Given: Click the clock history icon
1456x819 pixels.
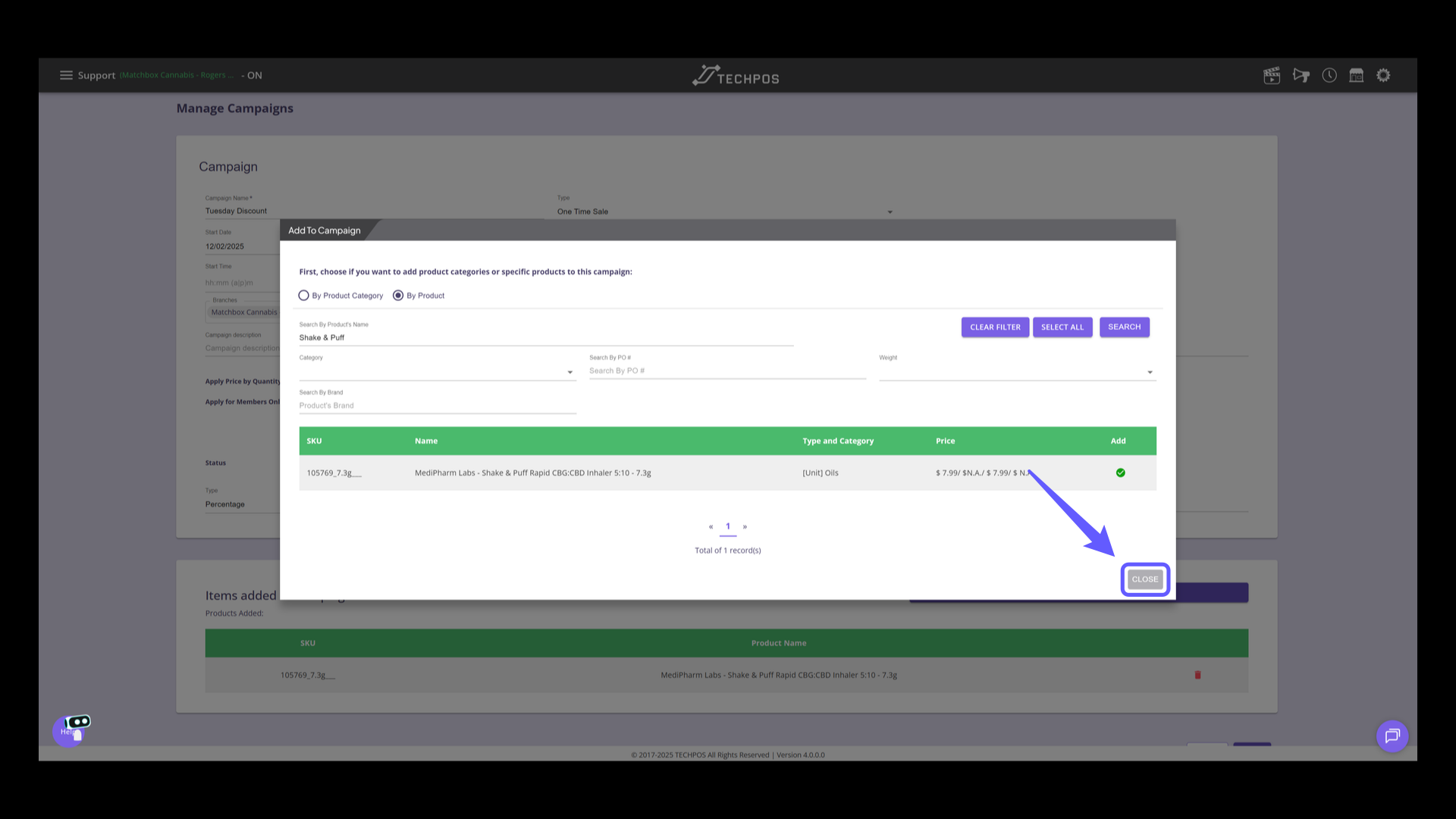Looking at the screenshot, I should (1329, 75).
